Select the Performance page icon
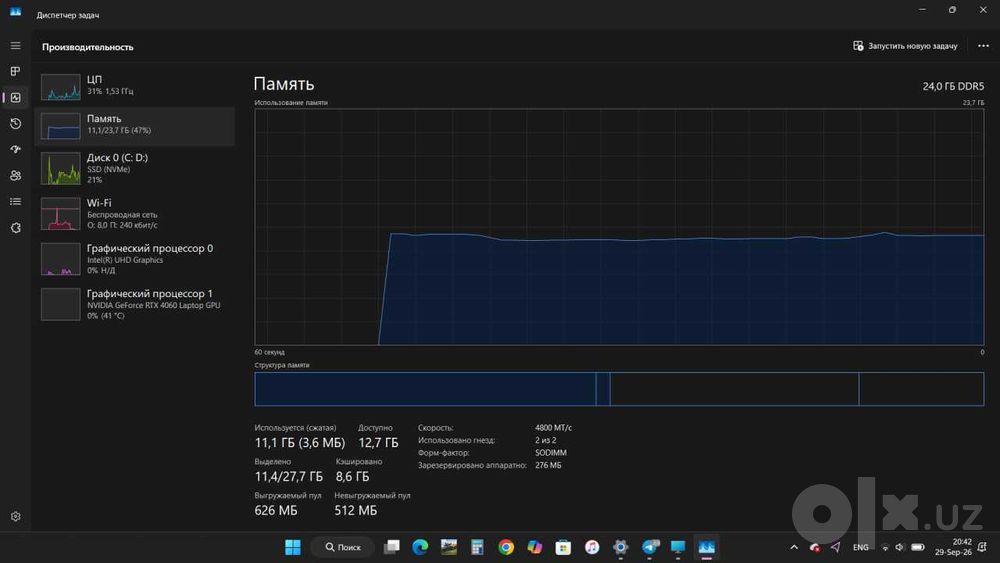 click(15, 98)
